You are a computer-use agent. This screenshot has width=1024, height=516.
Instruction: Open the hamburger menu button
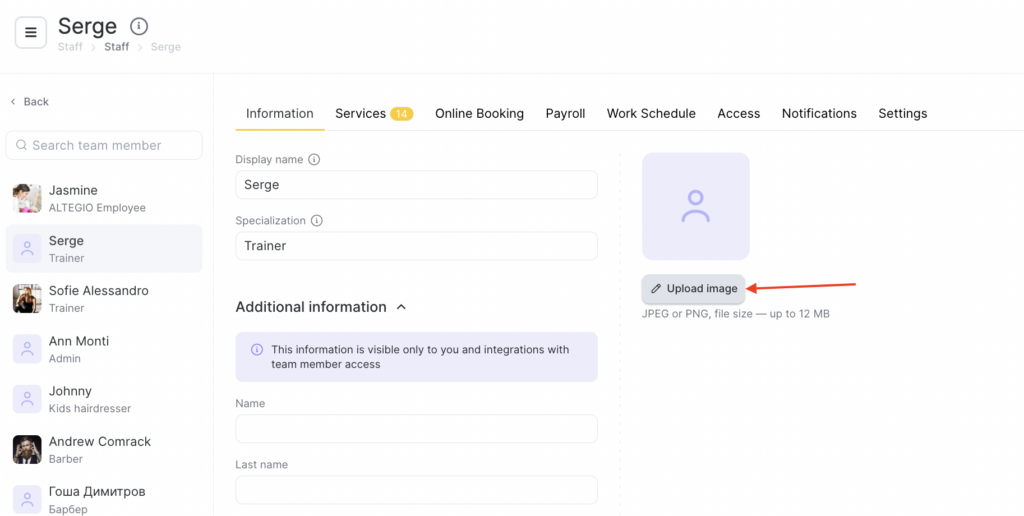pyautogui.click(x=30, y=32)
